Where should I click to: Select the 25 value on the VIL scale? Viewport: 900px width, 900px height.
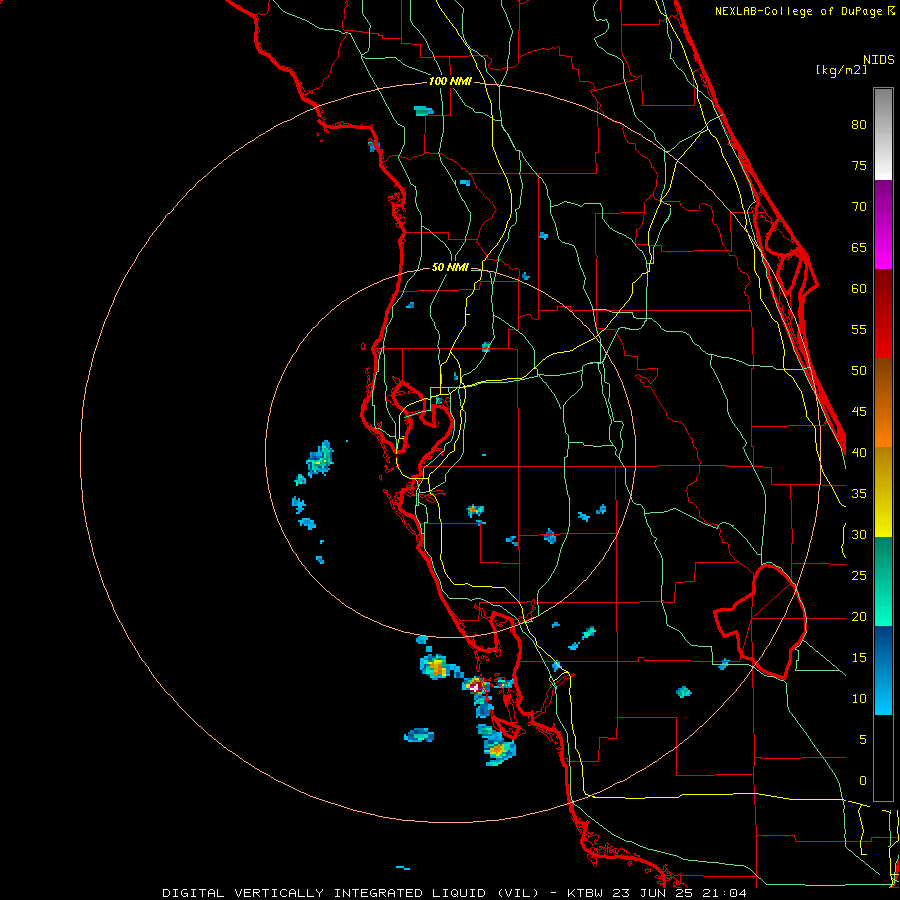859,576
